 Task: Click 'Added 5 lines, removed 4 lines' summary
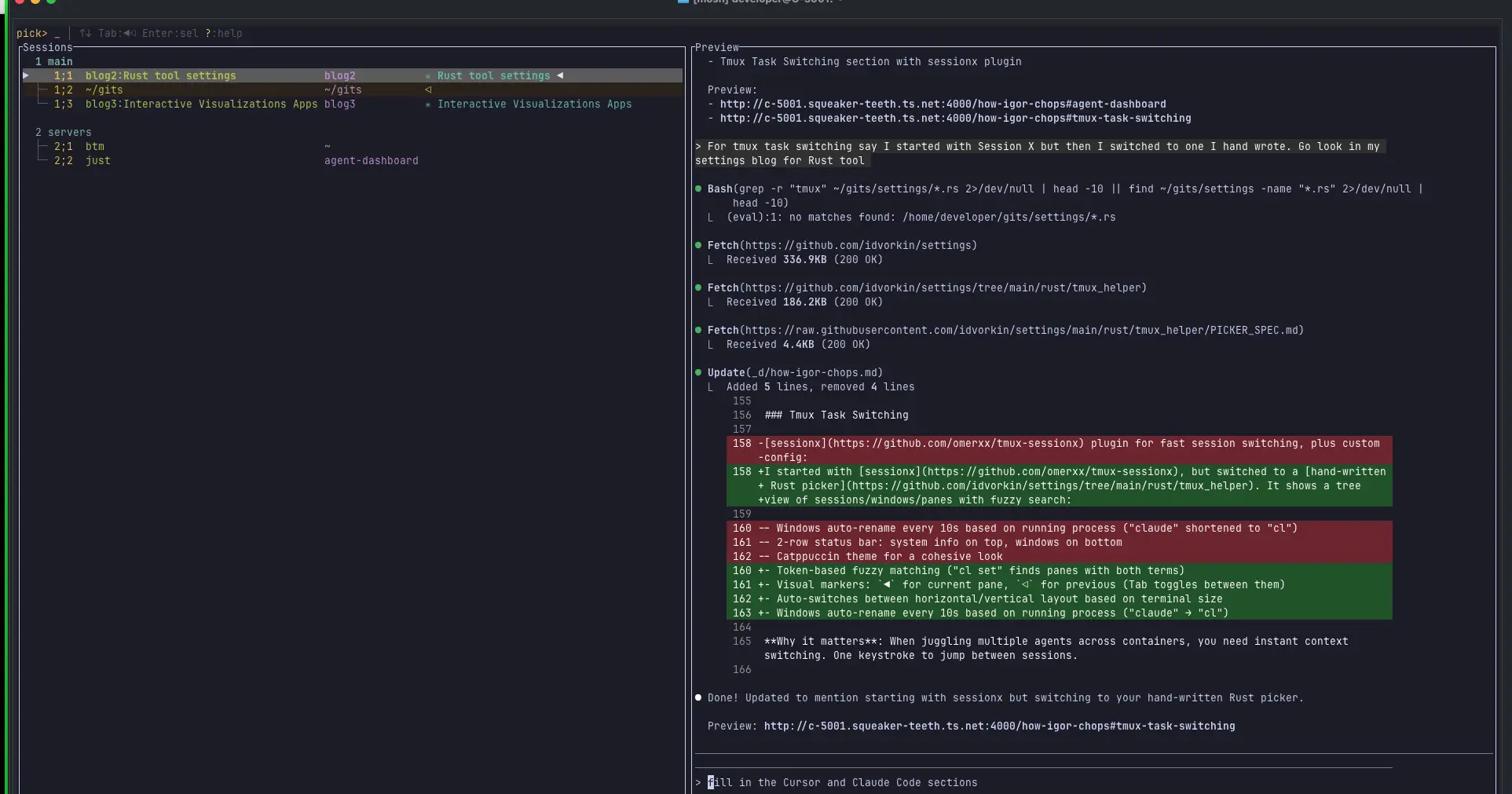click(x=821, y=386)
